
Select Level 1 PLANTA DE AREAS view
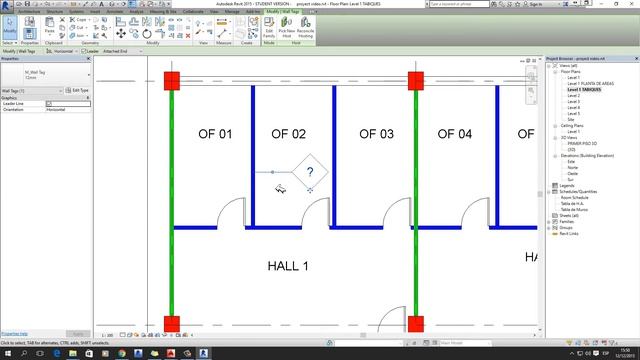(590, 84)
